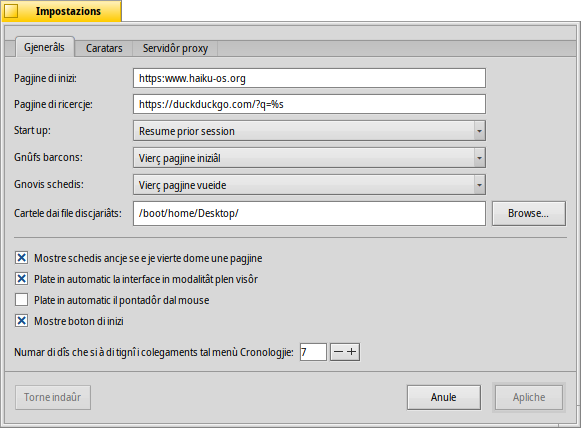Switch to the Gjenerâls tab
Viewport: 581px width, 428px height.
click(44, 47)
